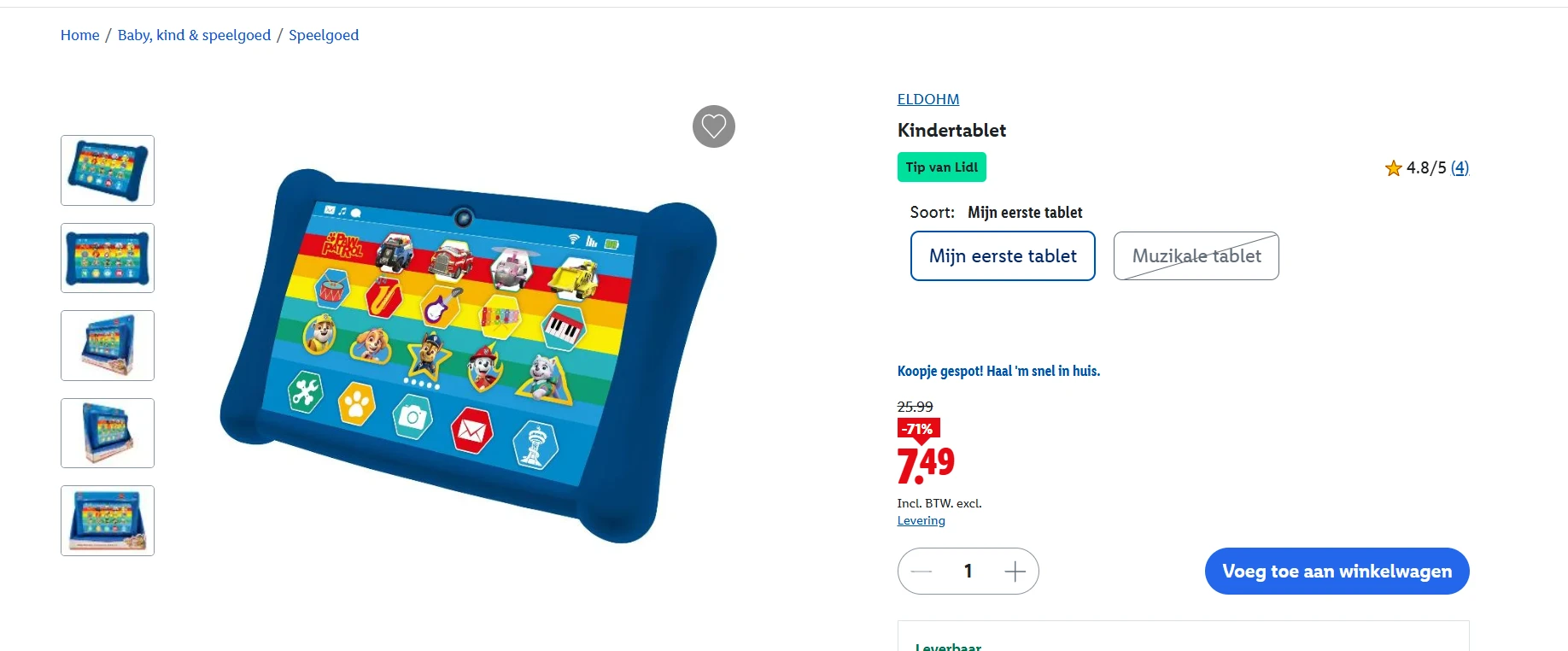The image size is (1568, 651).
Task: Add product to wishlist with heart icon
Action: click(x=713, y=126)
